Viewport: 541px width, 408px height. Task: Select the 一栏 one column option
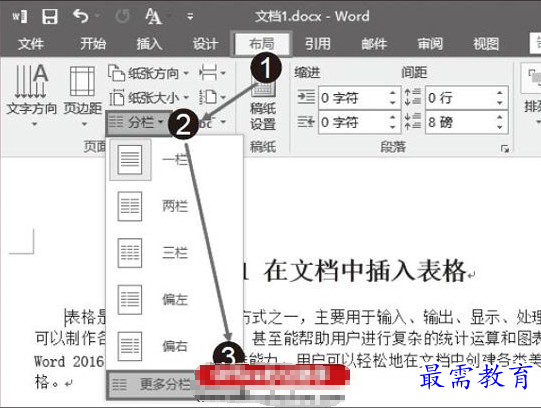tap(174, 160)
